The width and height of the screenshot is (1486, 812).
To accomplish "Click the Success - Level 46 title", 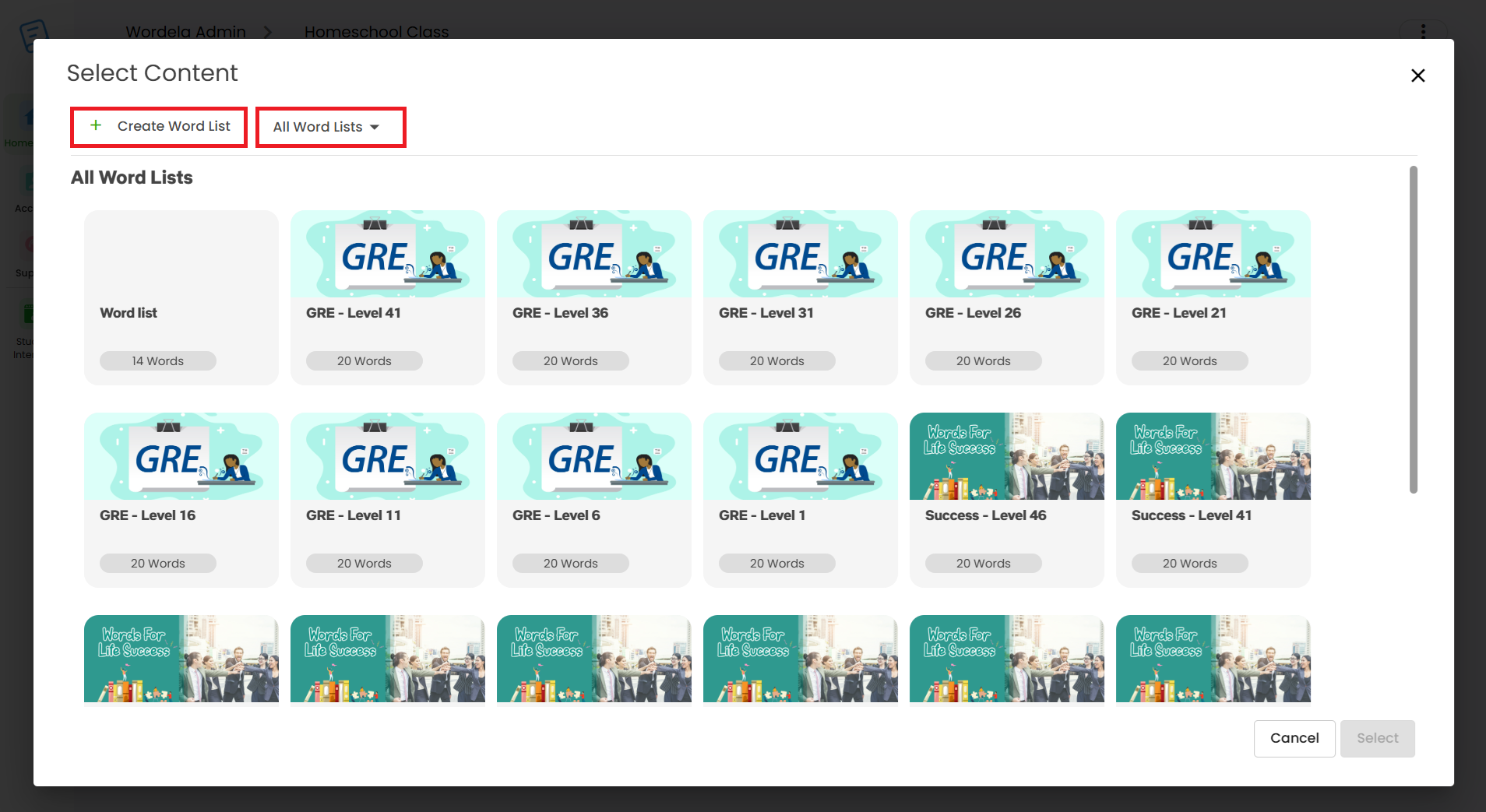I will (x=986, y=515).
